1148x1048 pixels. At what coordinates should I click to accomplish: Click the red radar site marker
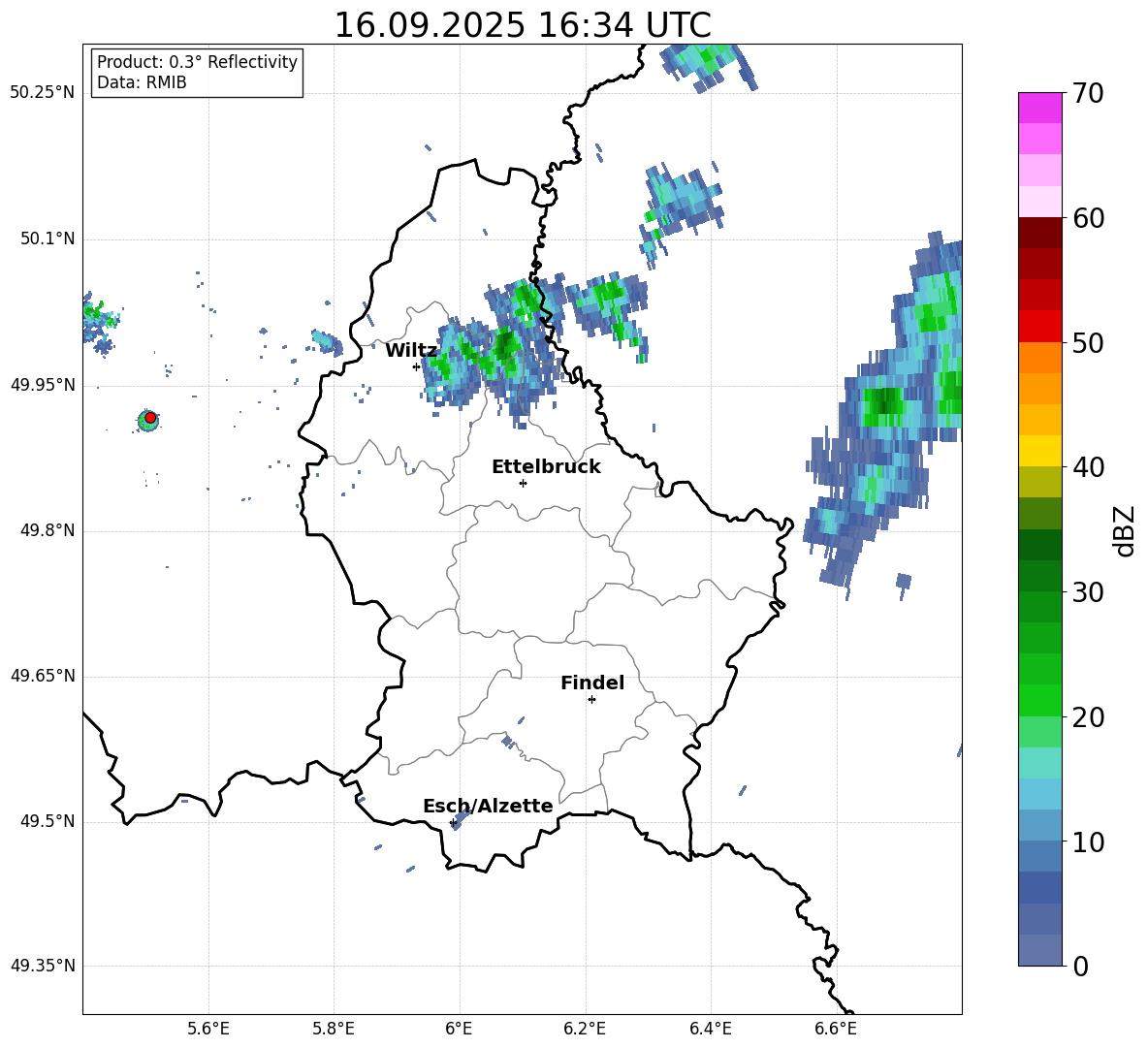coord(150,417)
